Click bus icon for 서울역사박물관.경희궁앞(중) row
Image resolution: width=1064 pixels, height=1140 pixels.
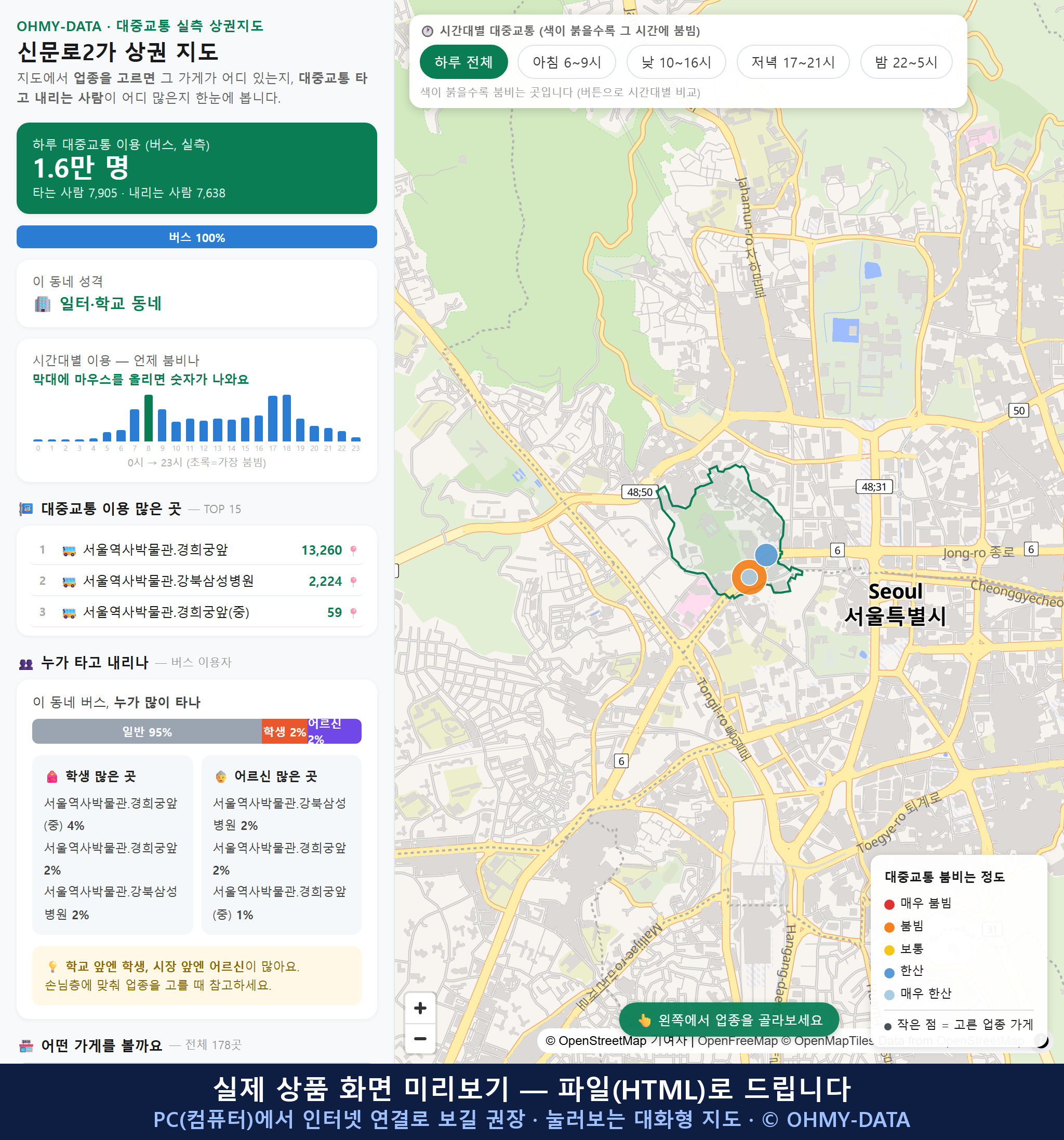tap(69, 612)
